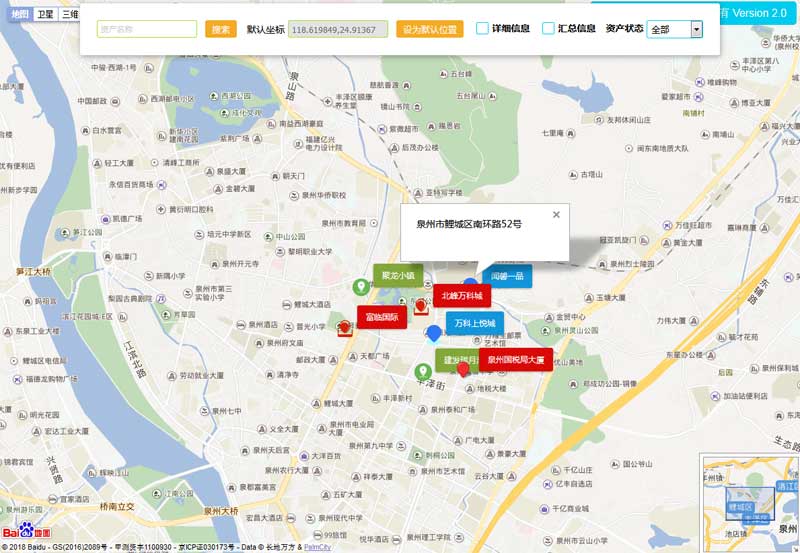This screenshot has height=553, width=800.
Task: Switch to the 卫星 satellite view tab
Action: (45, 14)
